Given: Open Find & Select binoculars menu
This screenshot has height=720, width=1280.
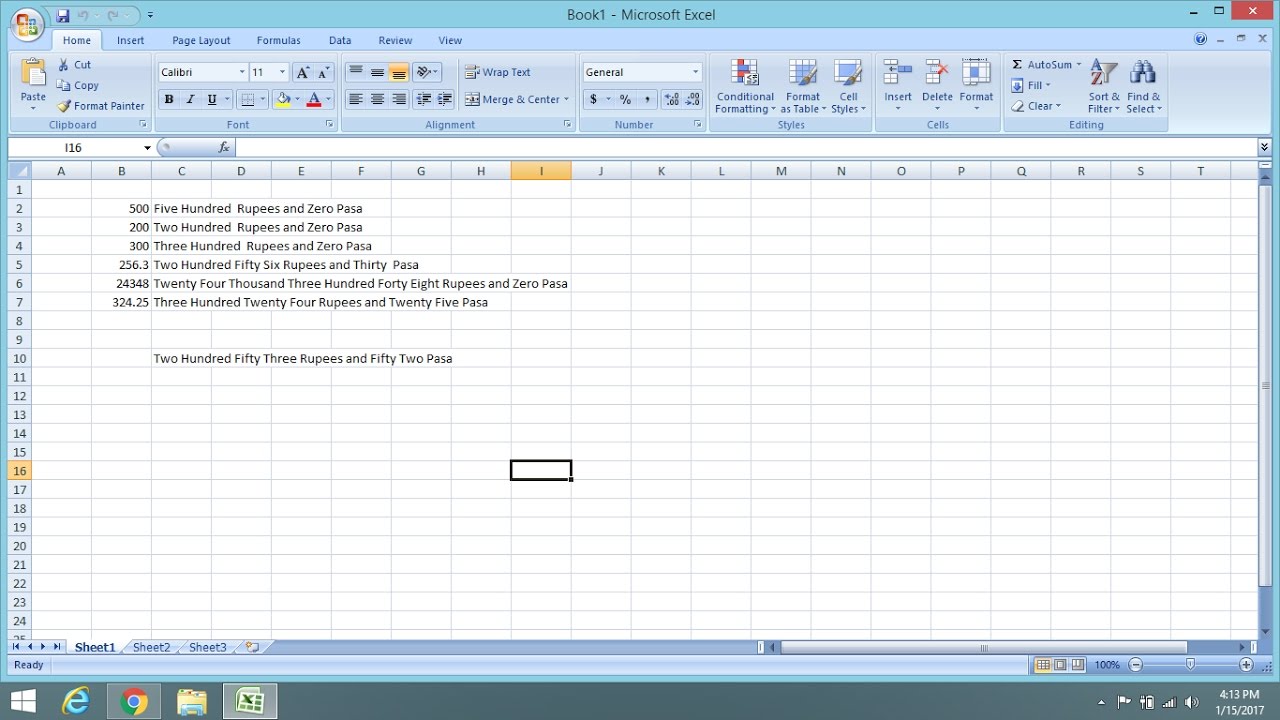Looking at the screenshot, I should 1143,86.
